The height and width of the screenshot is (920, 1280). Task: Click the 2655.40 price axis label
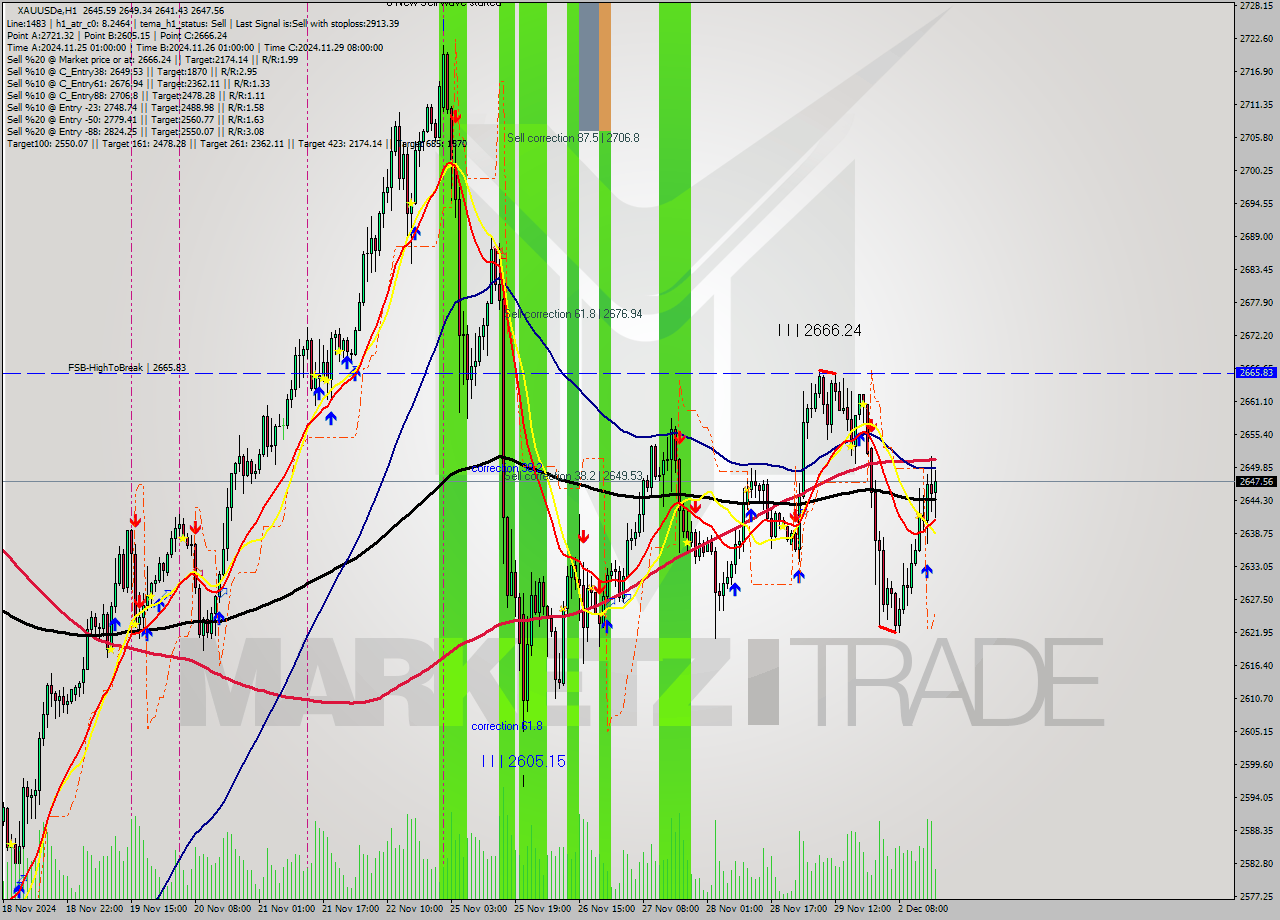[x=1255, y=435]
